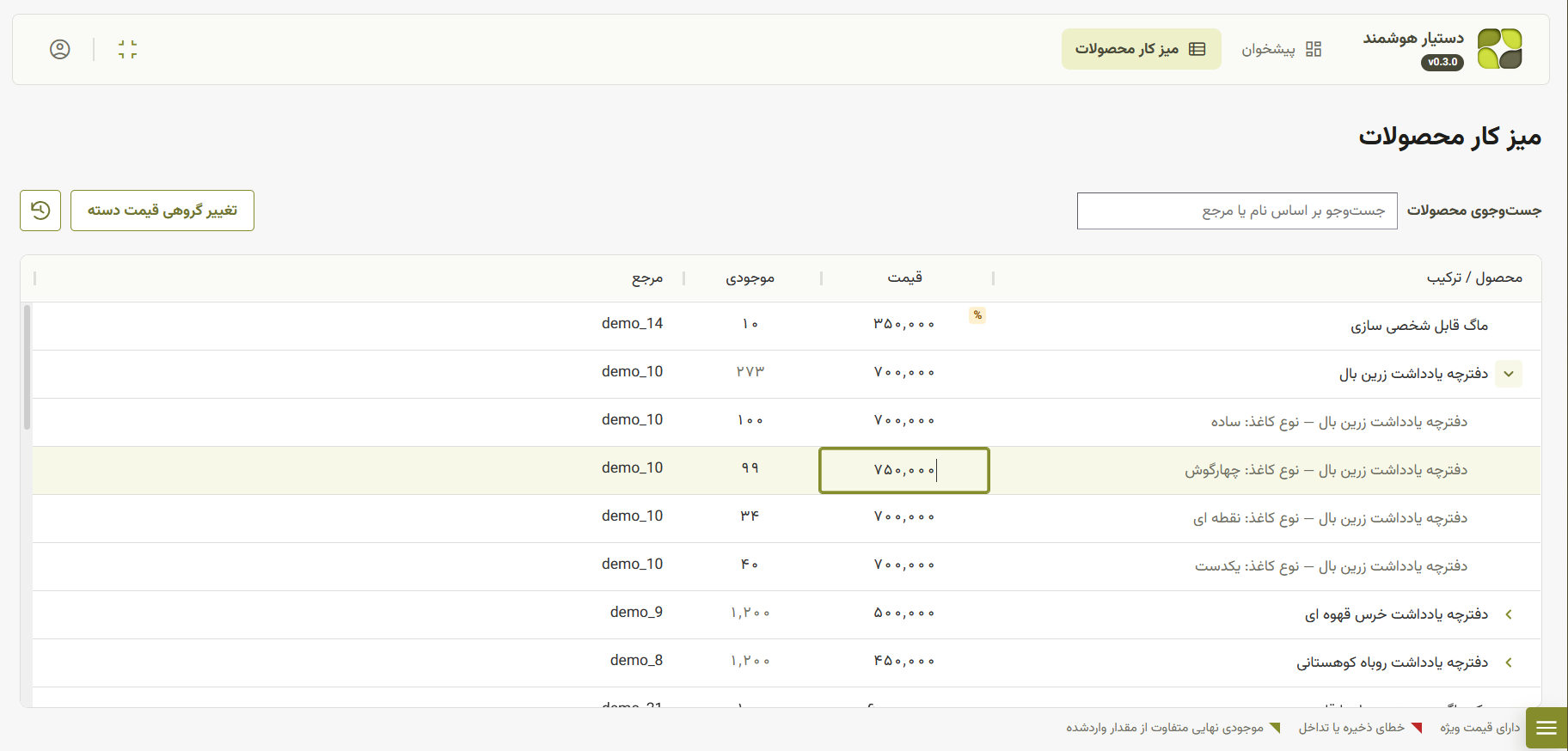Click the قیمت column header
Screen dimensions: 1568x751
(905, 278)
